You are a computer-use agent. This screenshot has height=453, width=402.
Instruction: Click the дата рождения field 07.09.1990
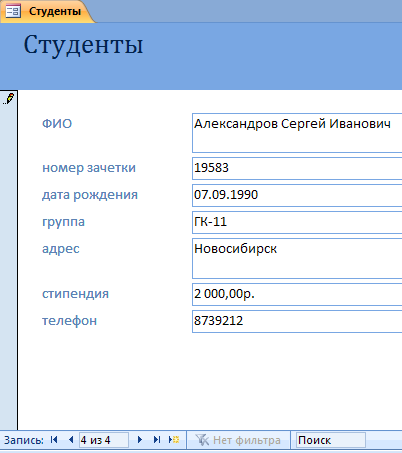coord(297,195)
